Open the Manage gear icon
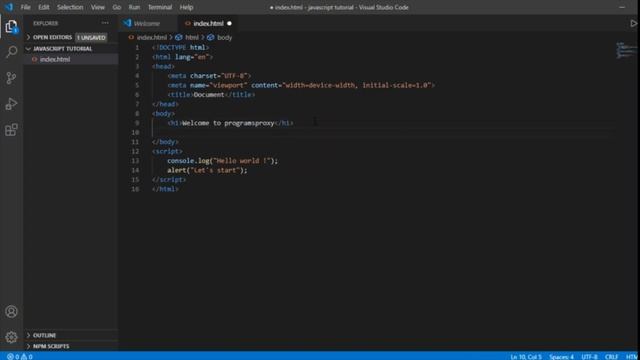Viewport: 640px width, 360px height. tap(11, 337)
